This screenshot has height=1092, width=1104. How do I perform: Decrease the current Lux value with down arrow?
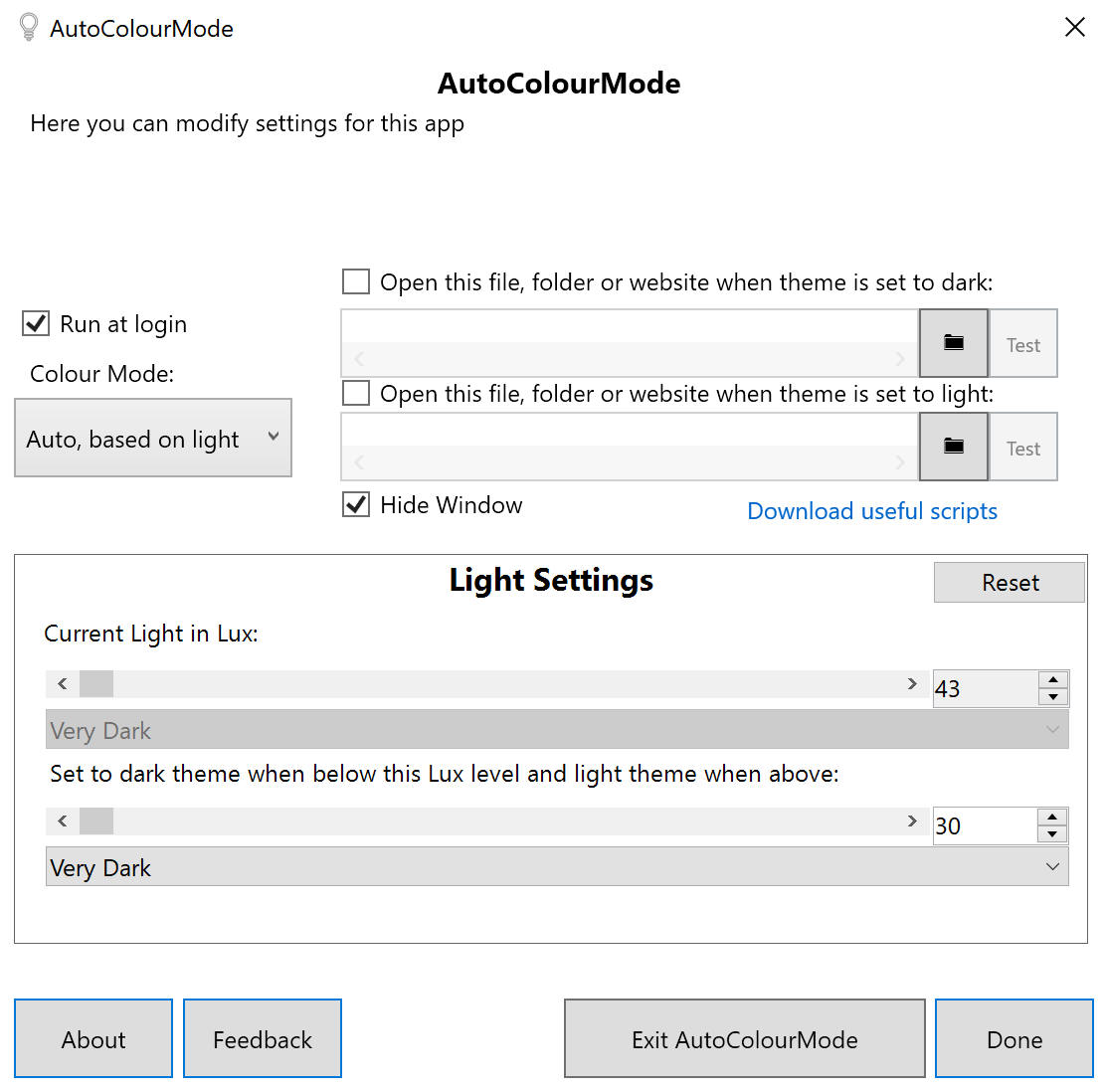1052,697
